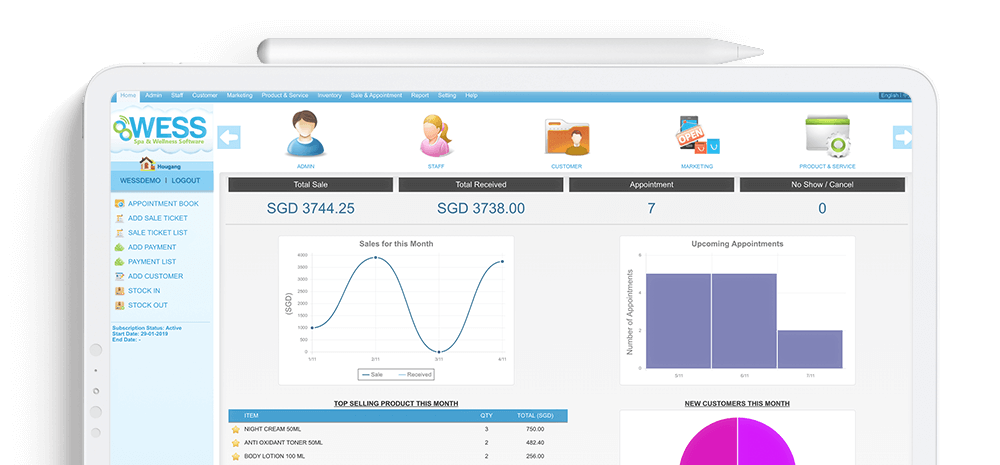
Task: Open the ADD PAYMENT link
Action: [x=152, y=247]
